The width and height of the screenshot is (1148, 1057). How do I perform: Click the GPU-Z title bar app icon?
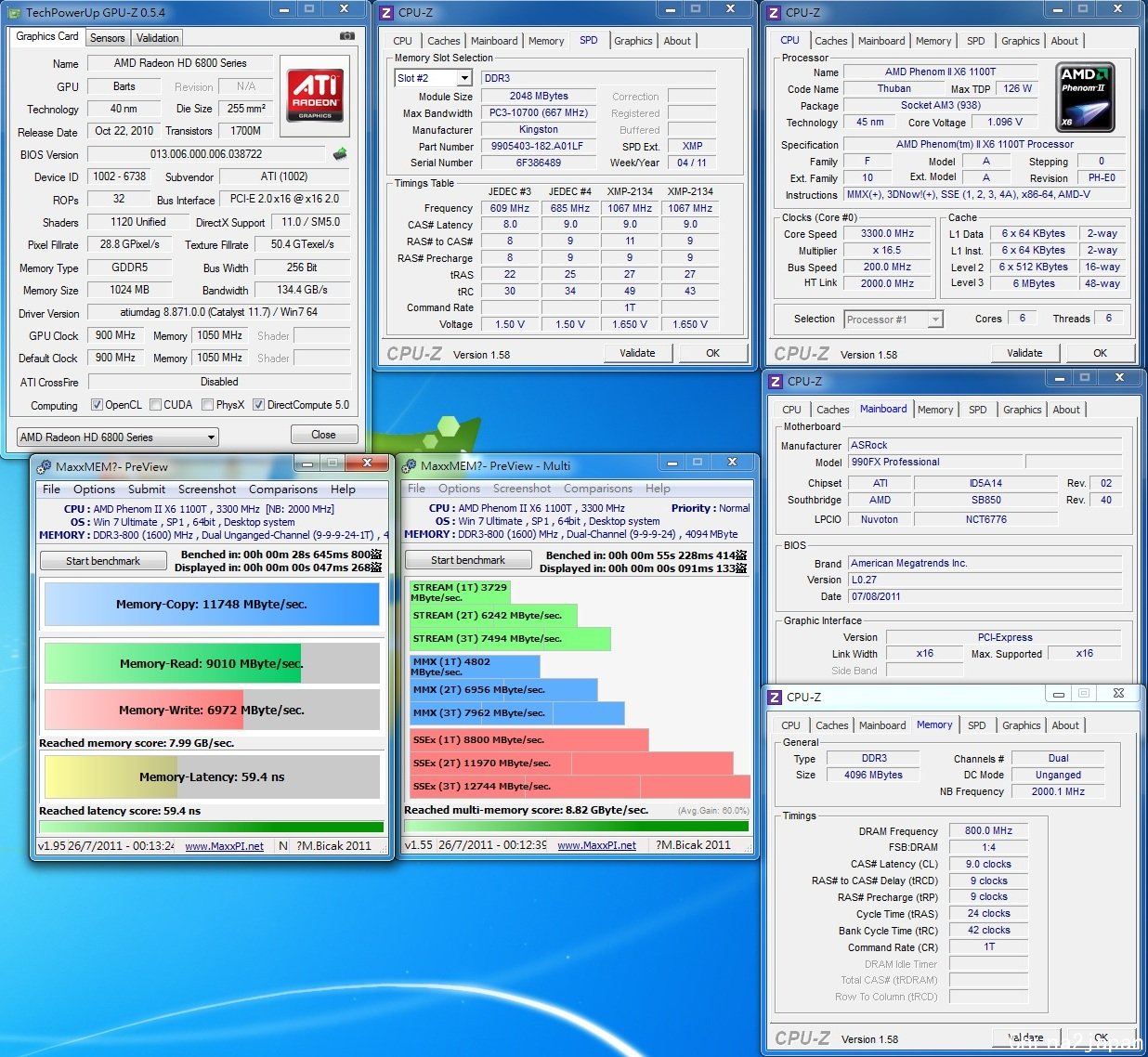[x=16, y=12]
